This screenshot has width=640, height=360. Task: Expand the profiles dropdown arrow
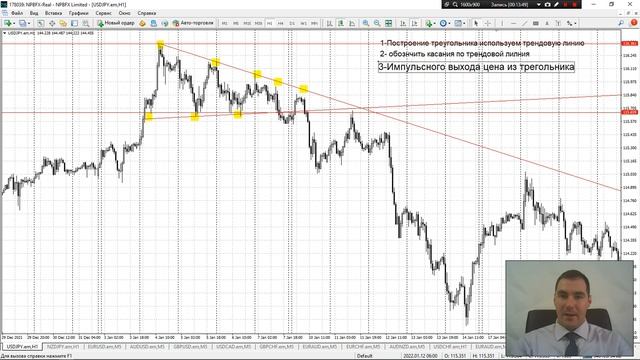click(x=29, y=24)
